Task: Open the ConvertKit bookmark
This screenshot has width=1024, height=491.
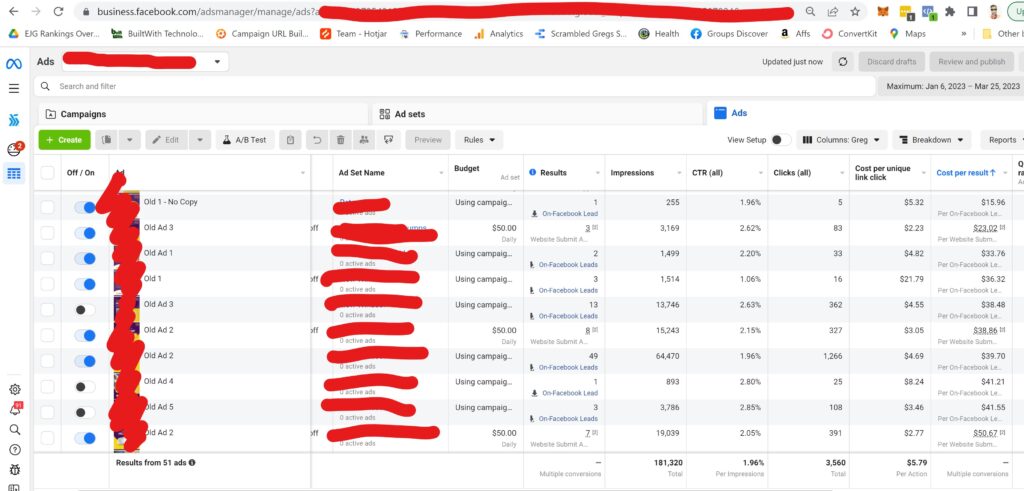Action: [850, 34]
